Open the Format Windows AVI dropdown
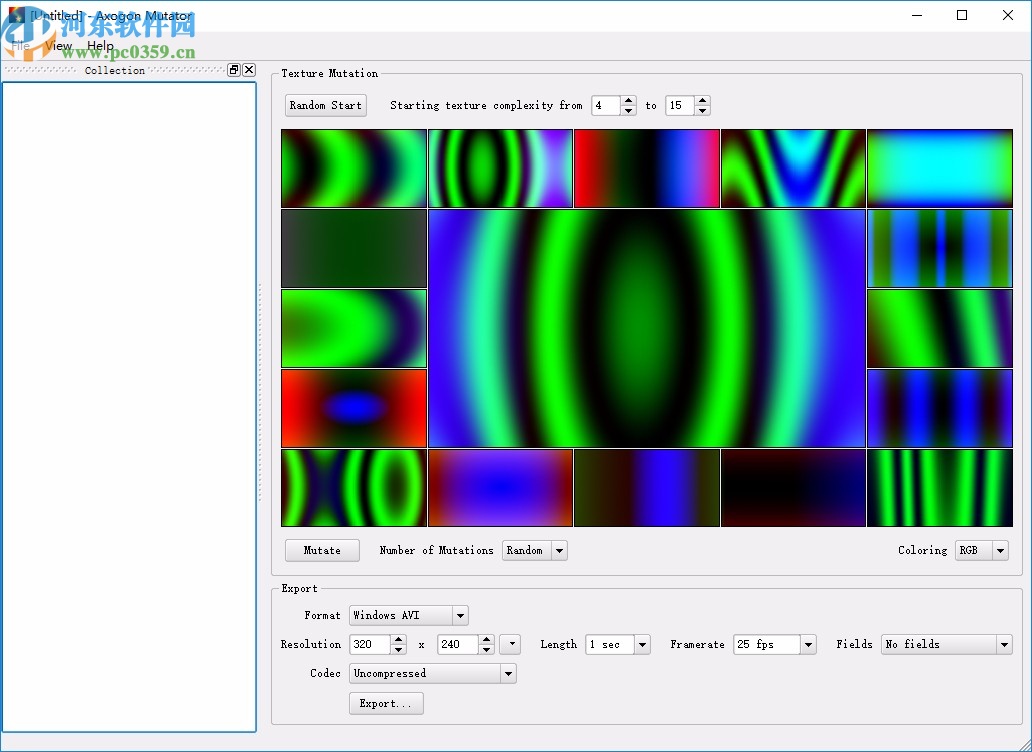 pos(459,616)
